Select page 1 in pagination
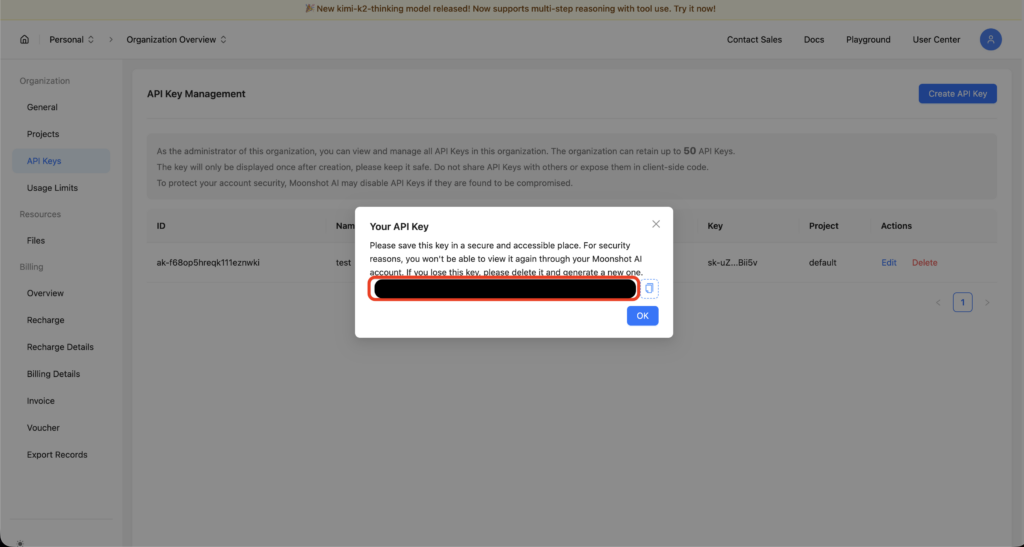1024x547 pixels. point(962,302)
